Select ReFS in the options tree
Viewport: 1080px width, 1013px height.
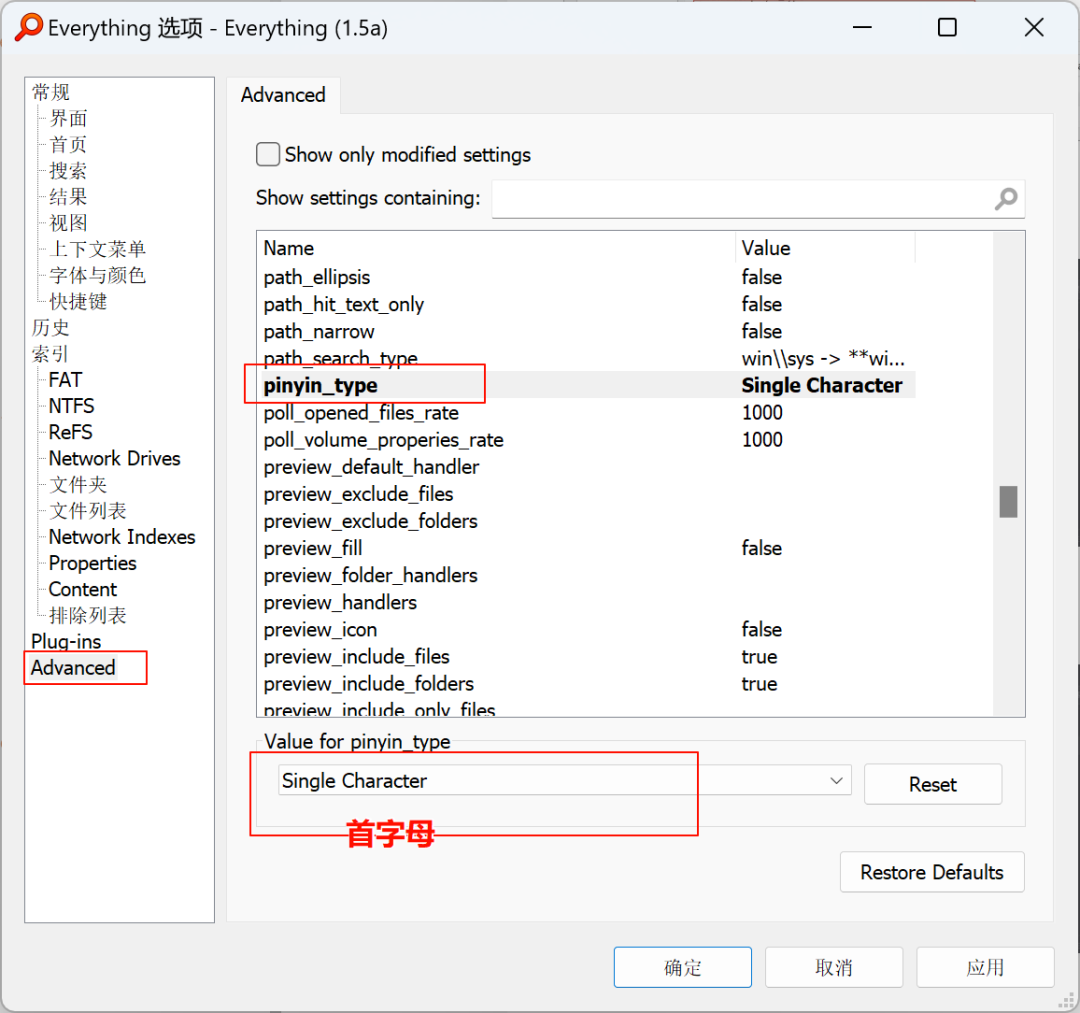[x=70, y=432]
